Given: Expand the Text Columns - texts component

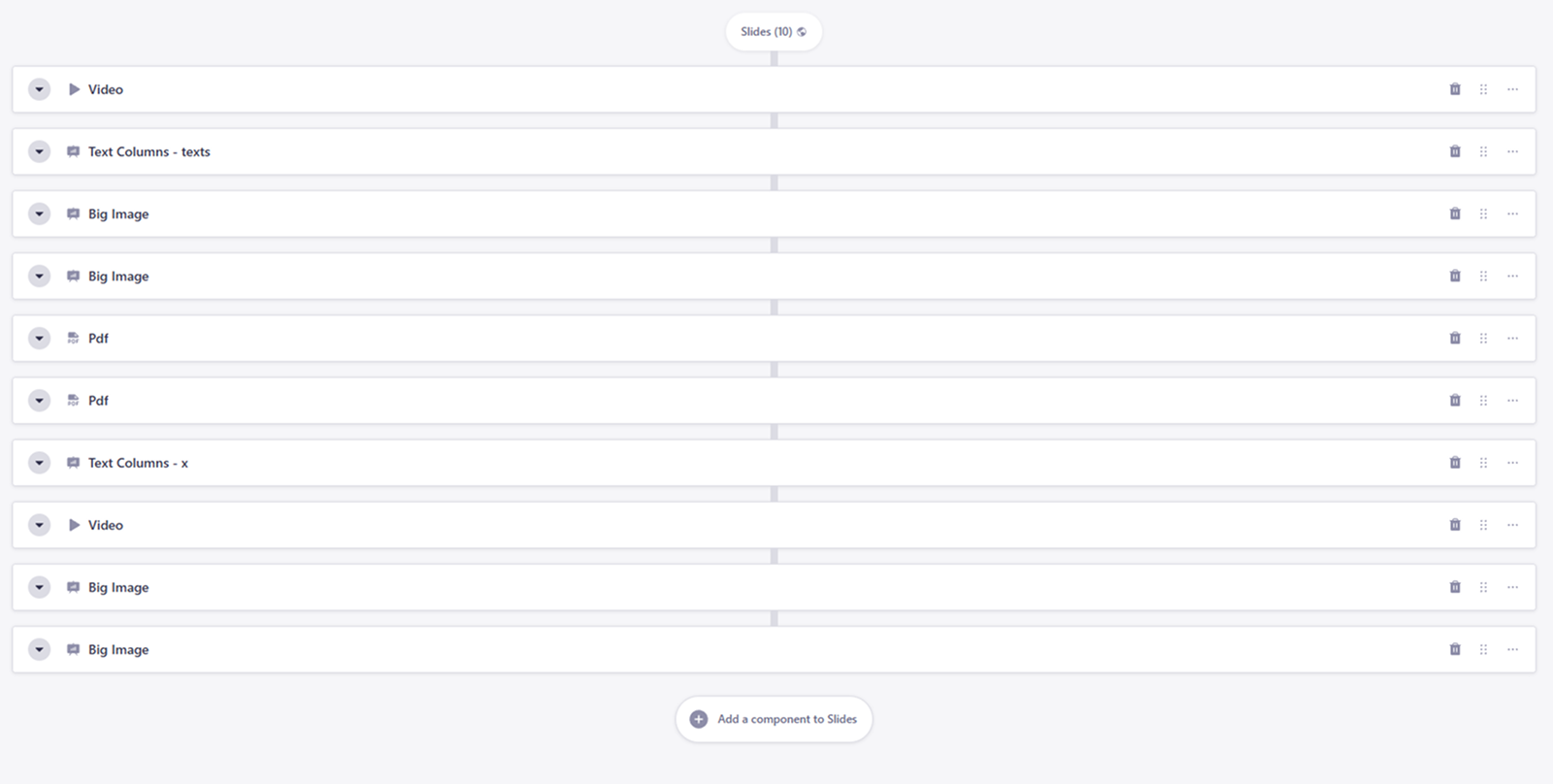Looking at the screenshot, I should (39, 151).
